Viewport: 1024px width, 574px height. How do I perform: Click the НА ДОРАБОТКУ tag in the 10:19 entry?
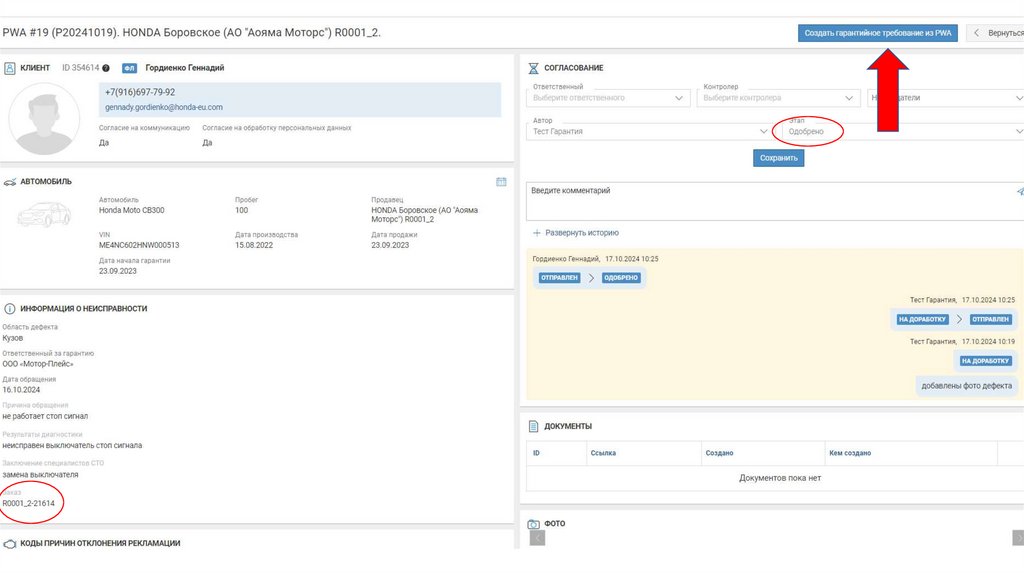pos(985,361)
